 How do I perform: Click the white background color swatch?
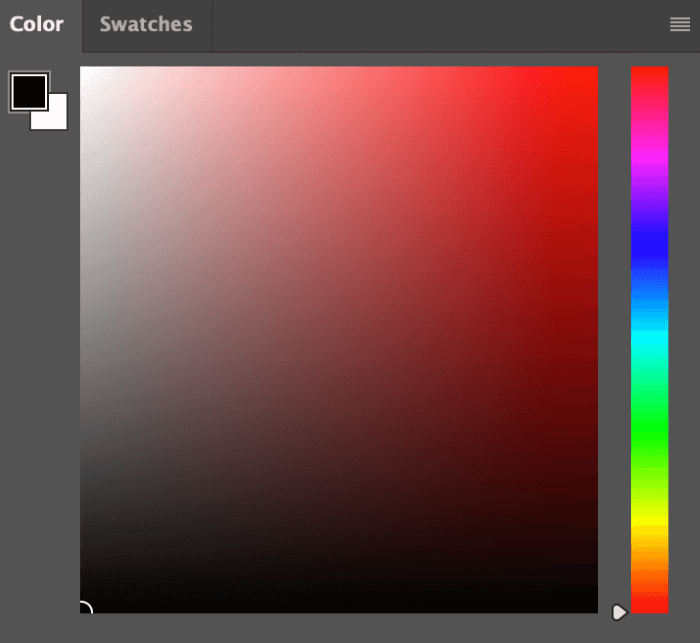tap(57, 119)
